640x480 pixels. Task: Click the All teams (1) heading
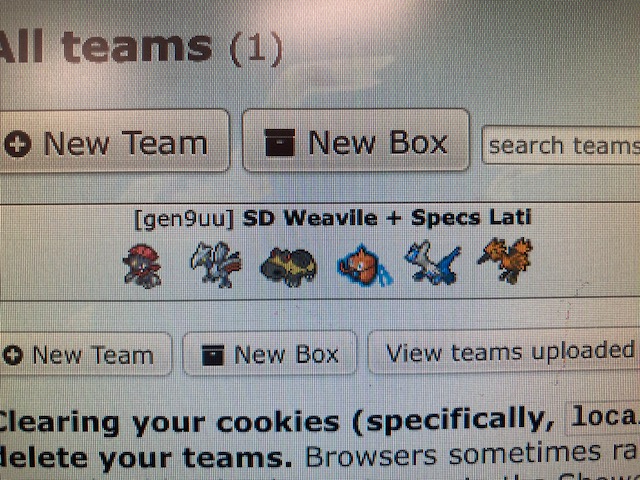(141, 48)
